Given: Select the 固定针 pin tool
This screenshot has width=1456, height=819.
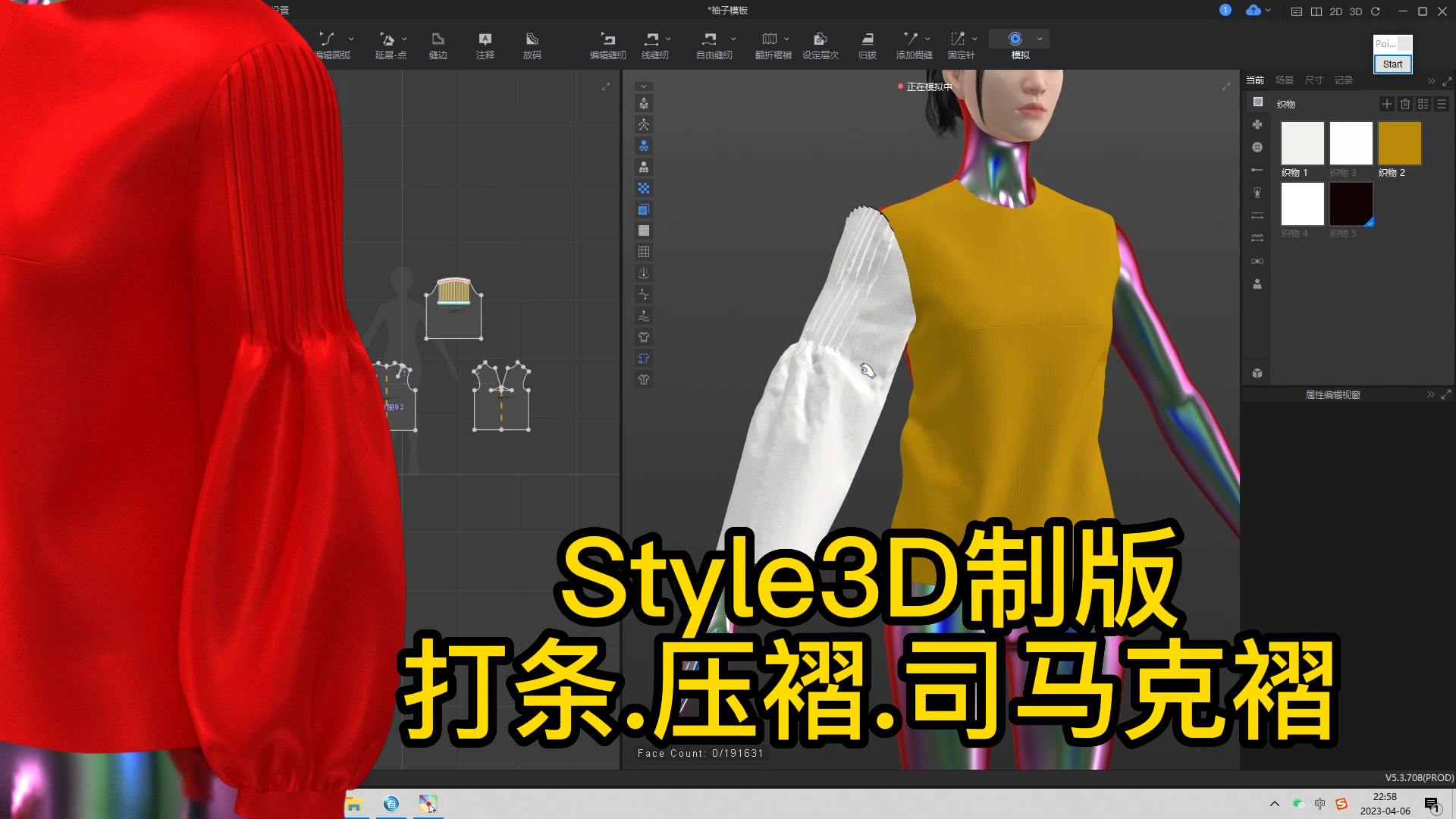Looking at the screenshot, I should 959,45.
